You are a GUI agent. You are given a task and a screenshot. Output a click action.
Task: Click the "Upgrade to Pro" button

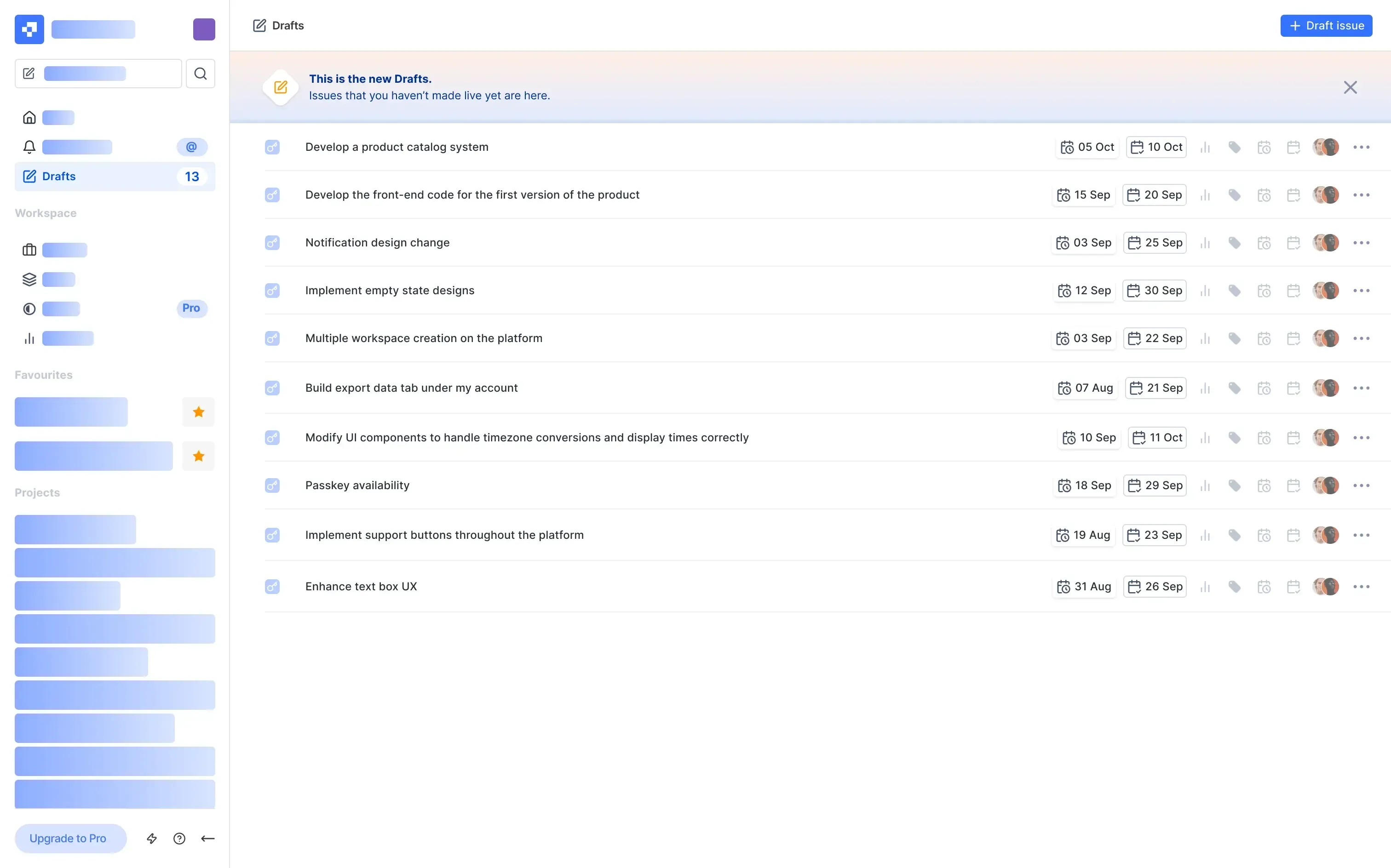click(70, 838)
